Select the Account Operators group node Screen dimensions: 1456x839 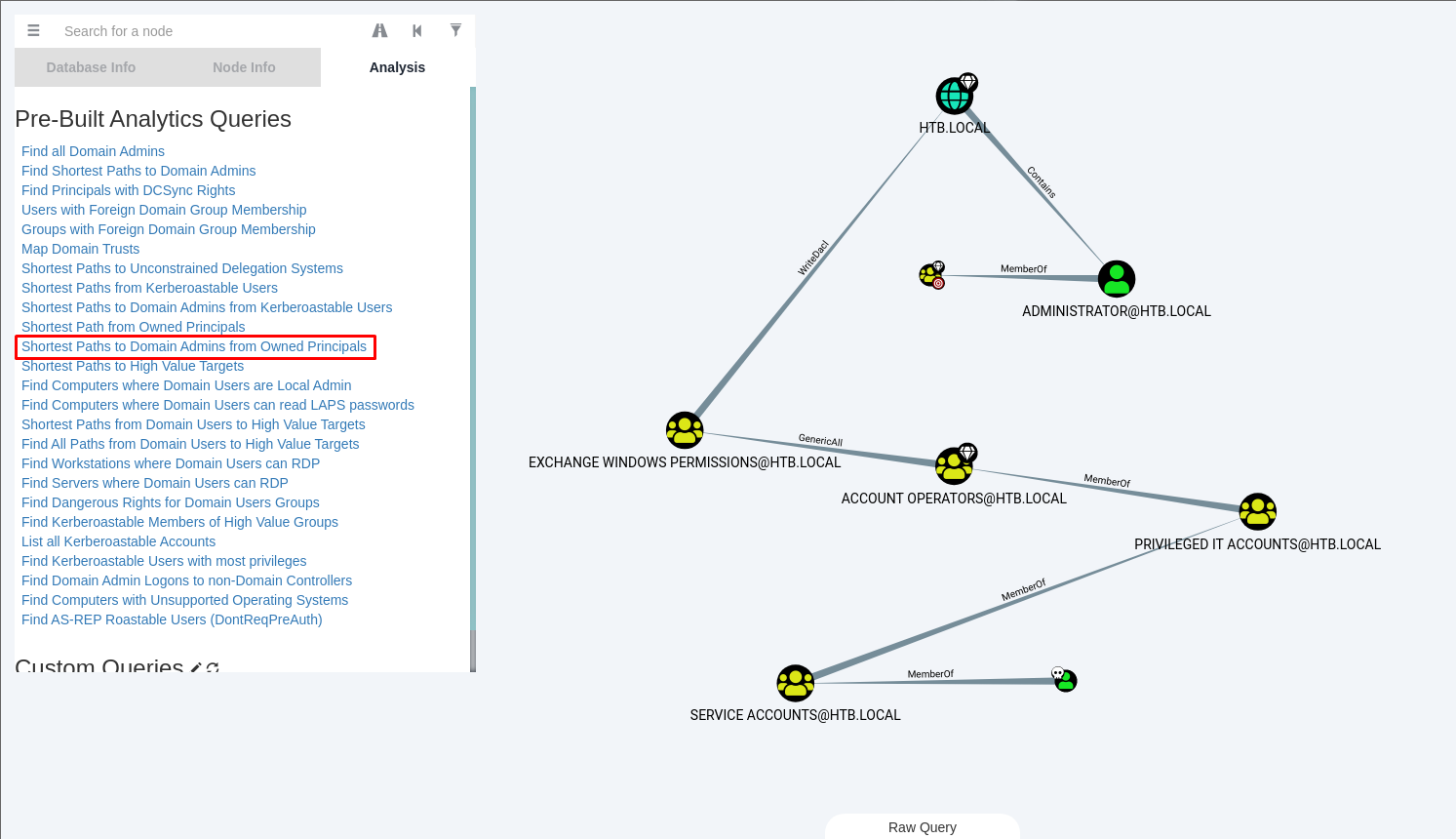954,466
